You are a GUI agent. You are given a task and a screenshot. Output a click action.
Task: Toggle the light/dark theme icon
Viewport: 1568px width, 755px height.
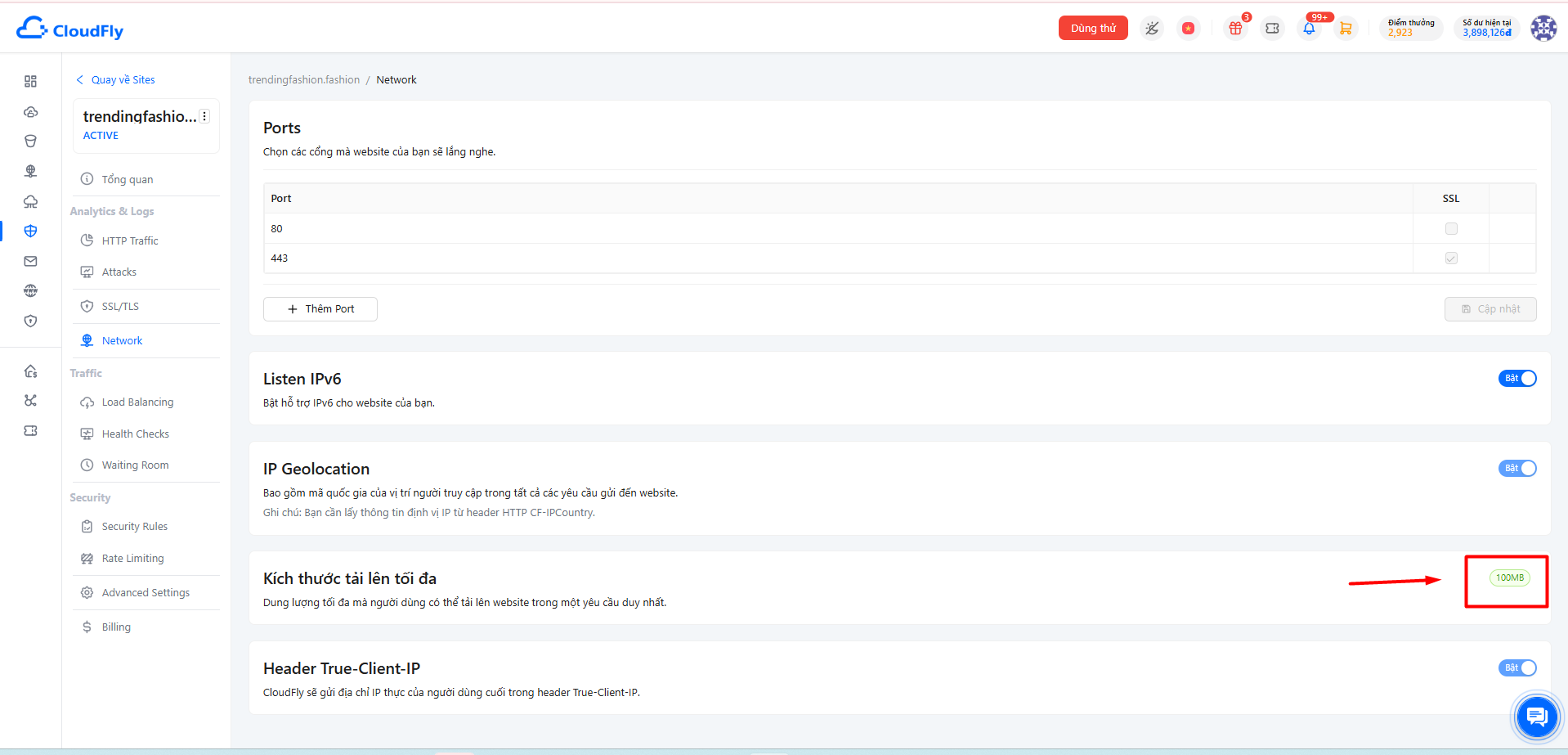click(x=1152, y=29)
